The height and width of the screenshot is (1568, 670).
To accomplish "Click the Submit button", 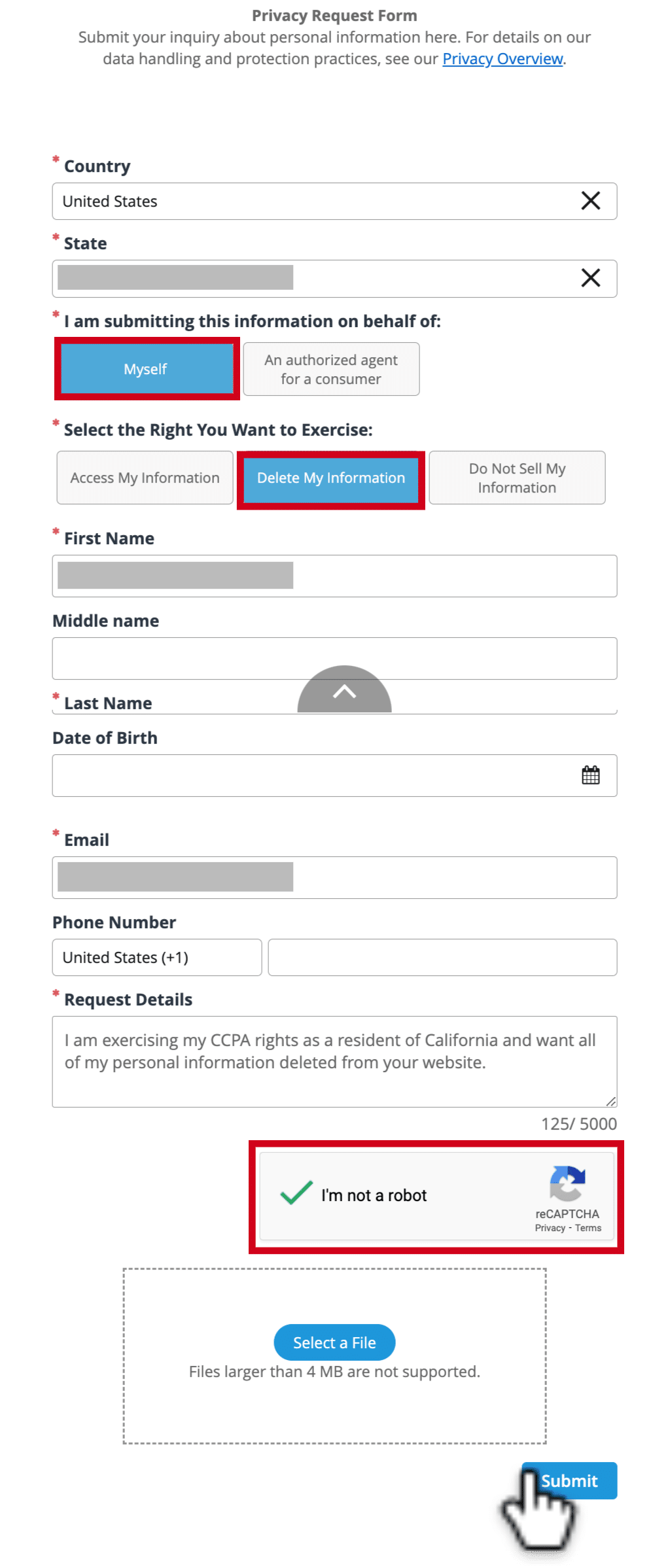I will pyautogui.click(x=569, y=1480).
